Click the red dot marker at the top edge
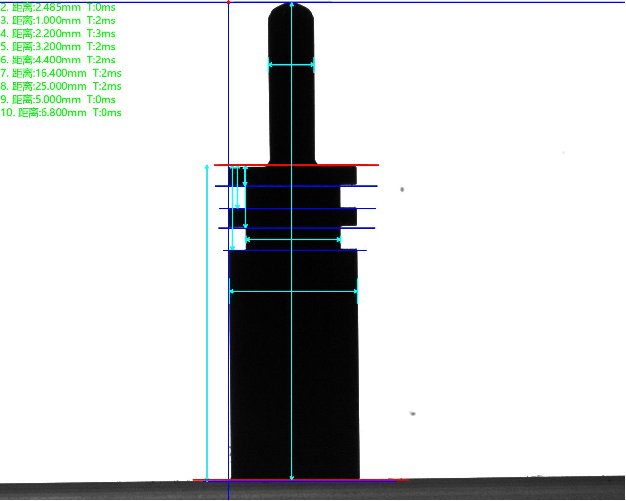The width and height of the screenshot is (626, 501). point(229,2)
